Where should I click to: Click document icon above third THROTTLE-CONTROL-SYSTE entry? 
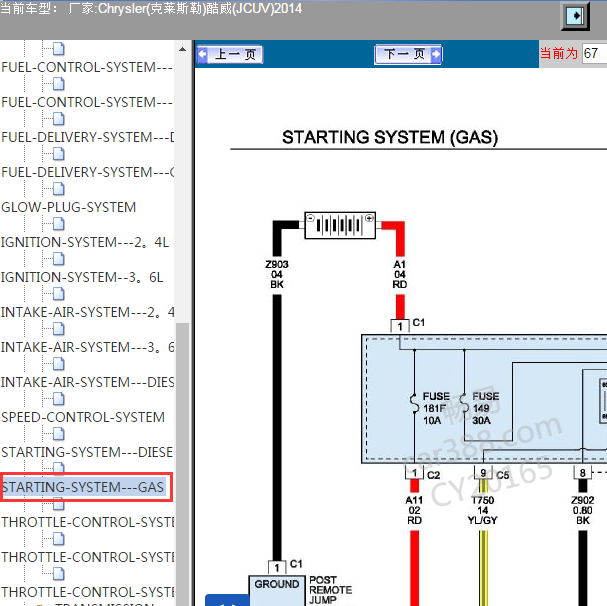point(58,573)
